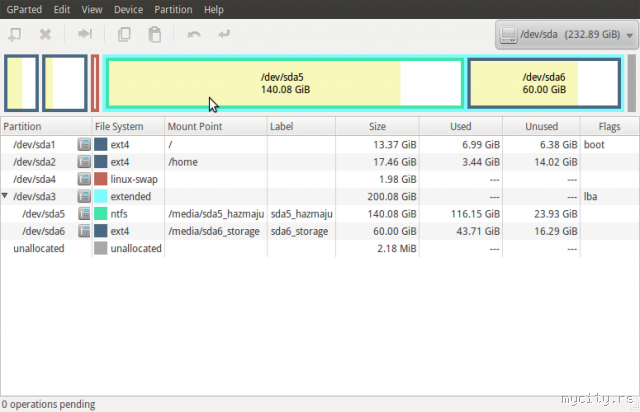
Task: Open the View menu
Action: coord(92,9)
